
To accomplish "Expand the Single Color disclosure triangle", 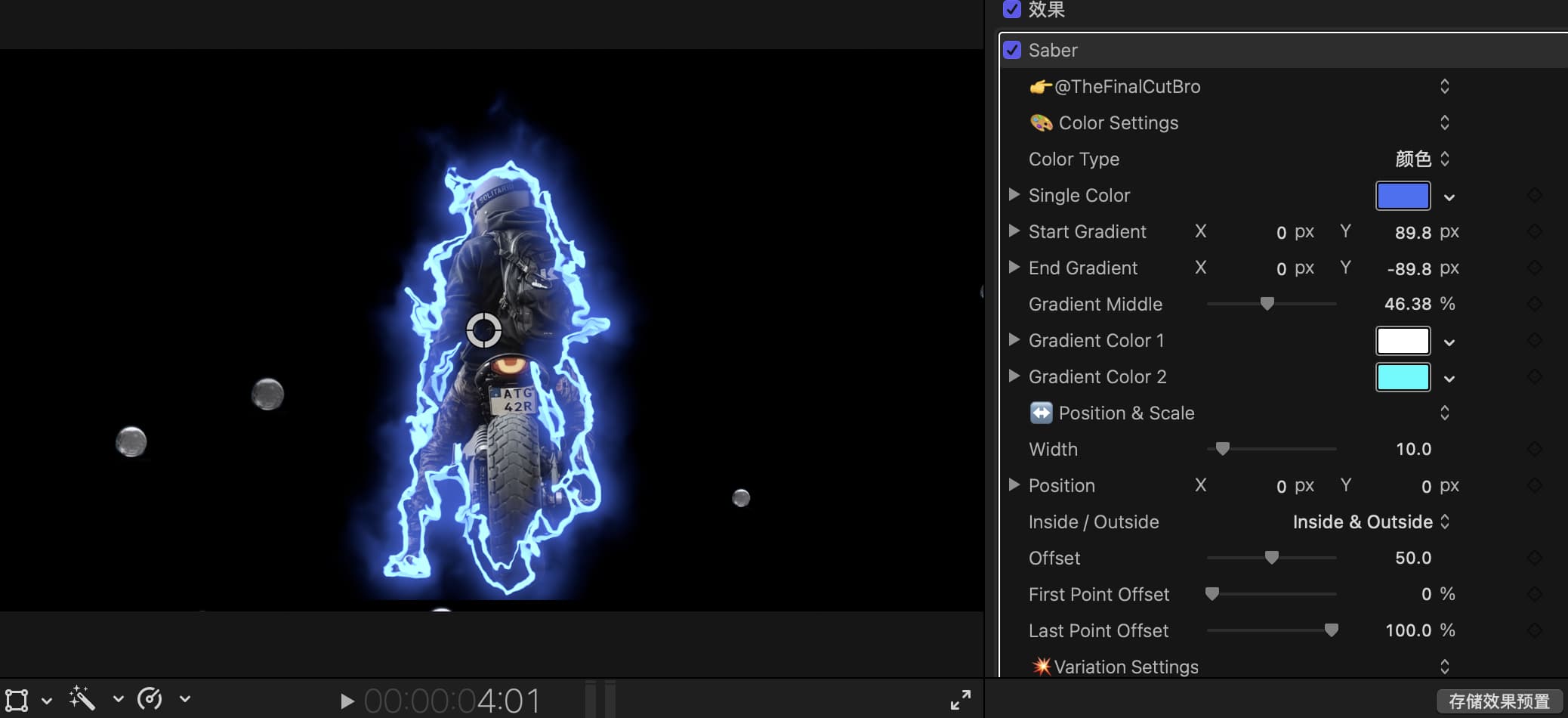I will tap(1014, 195).
